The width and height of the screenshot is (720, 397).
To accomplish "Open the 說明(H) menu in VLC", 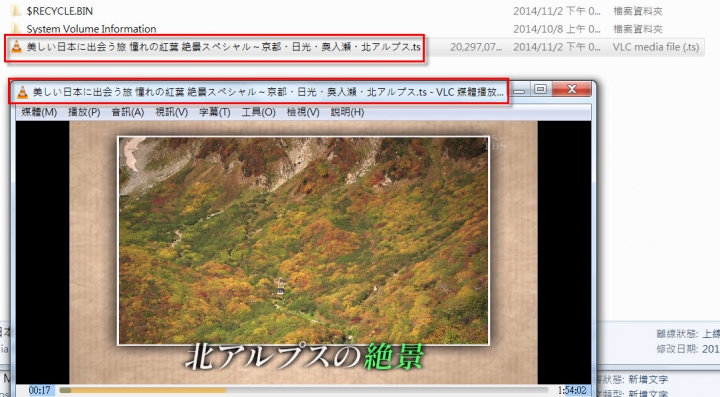I will [x=348, y=112].
